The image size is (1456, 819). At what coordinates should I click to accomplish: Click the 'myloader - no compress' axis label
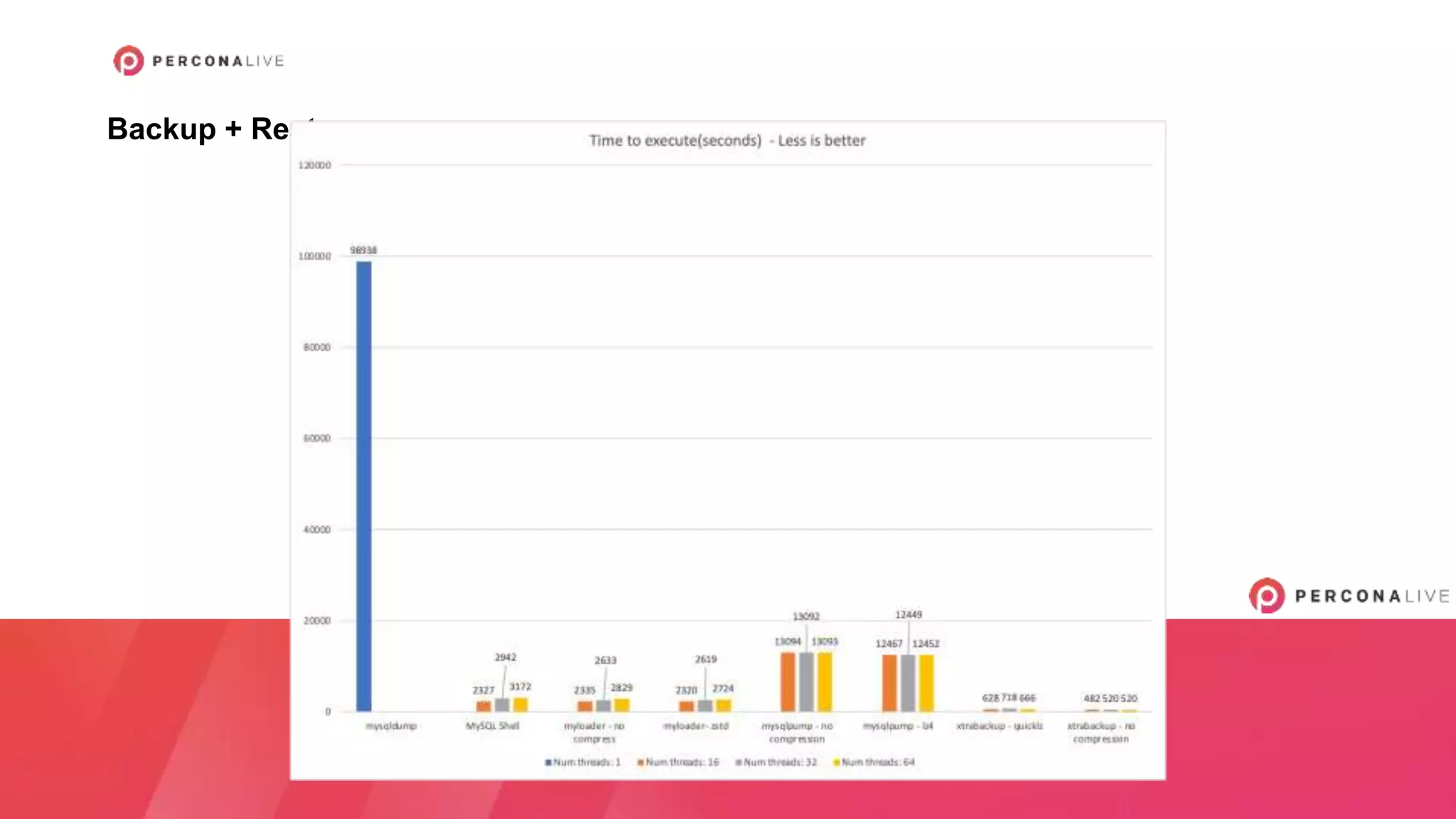click(594, 732)
